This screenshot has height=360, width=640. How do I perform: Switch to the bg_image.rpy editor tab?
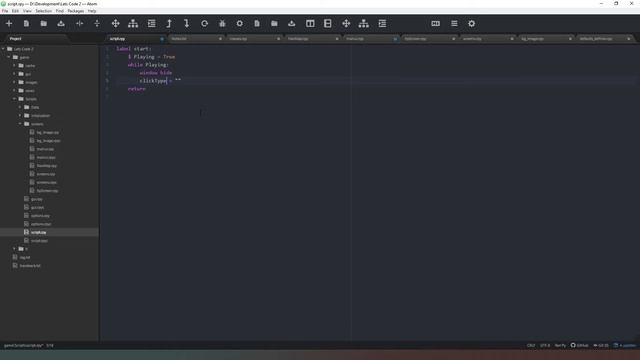[x=545, y=39]
